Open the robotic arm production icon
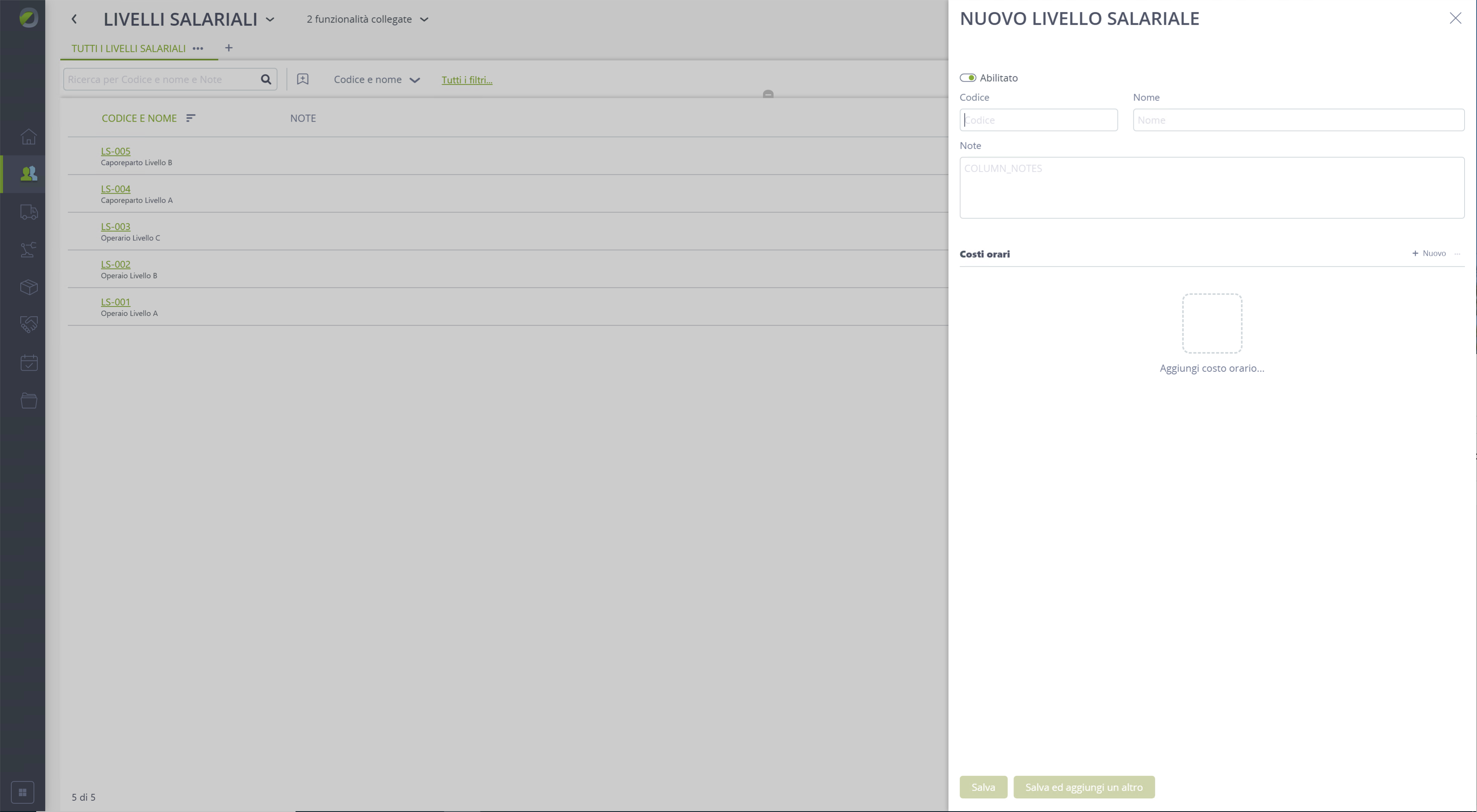 pos(29,249)
